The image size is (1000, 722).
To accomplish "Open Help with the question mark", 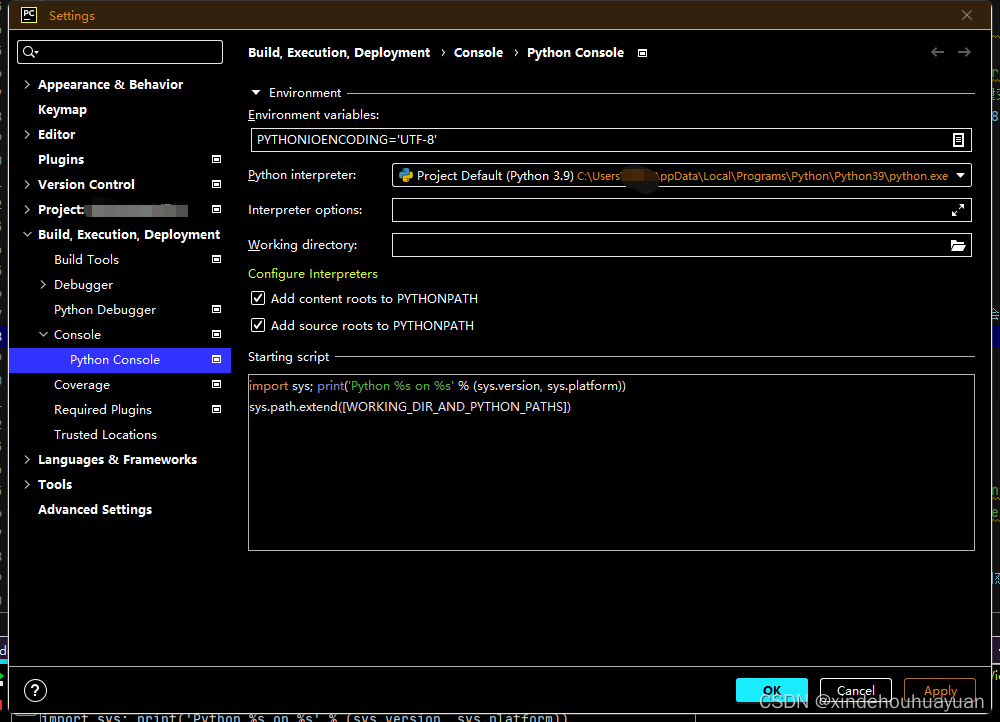I will [x=36, y=690].
